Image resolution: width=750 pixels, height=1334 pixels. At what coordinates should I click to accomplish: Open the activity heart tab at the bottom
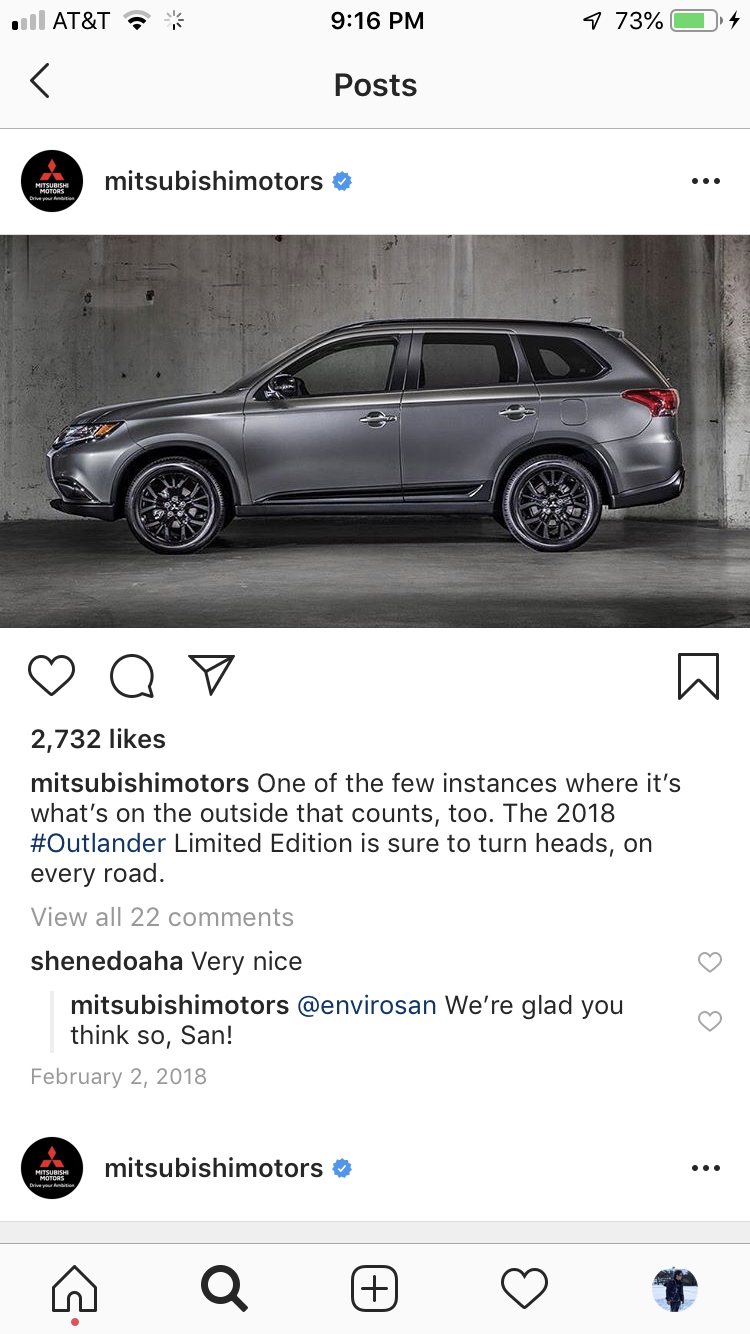coord(524,1288)
